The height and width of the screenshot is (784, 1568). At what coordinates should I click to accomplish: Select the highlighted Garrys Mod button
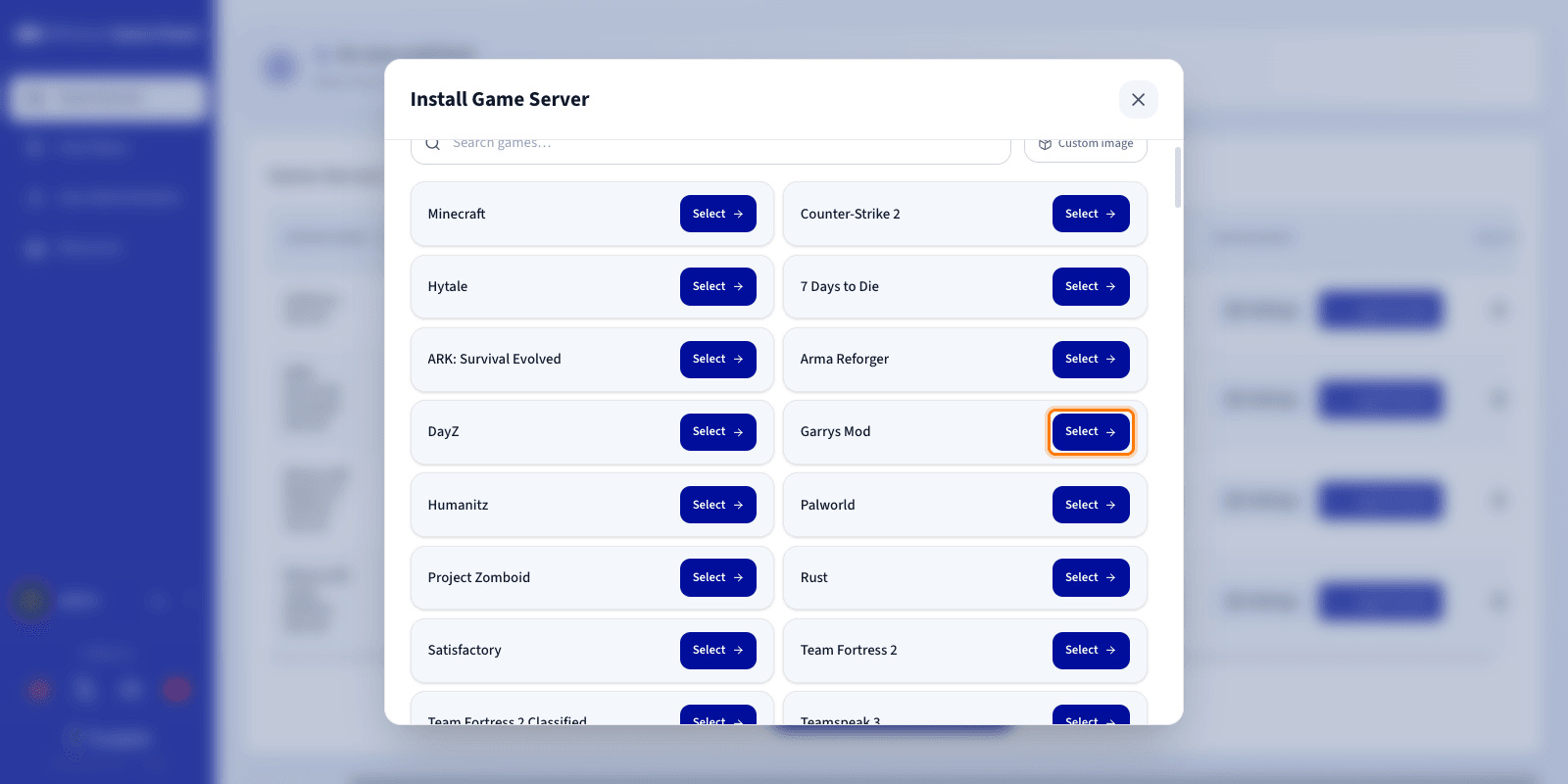pyautogui.click(x=1091, y=431)
